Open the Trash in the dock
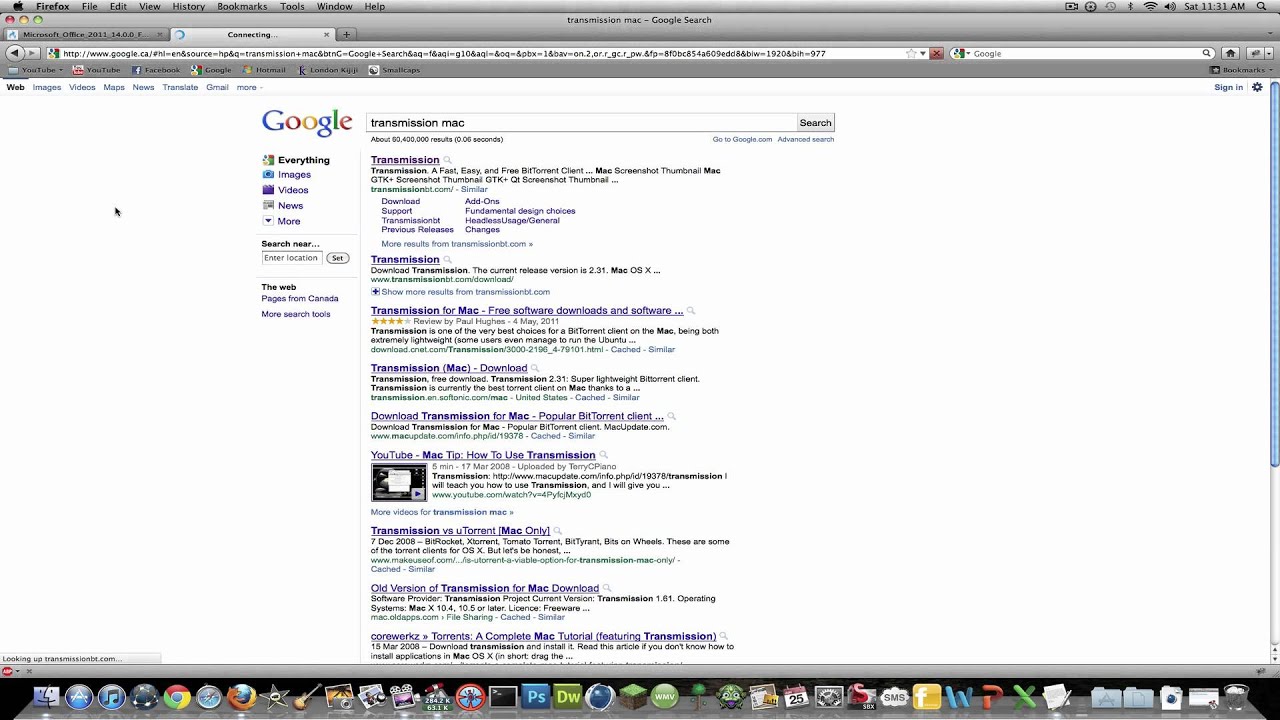The height and width of the screenshot is (720, 1280). coord(1237,696)
